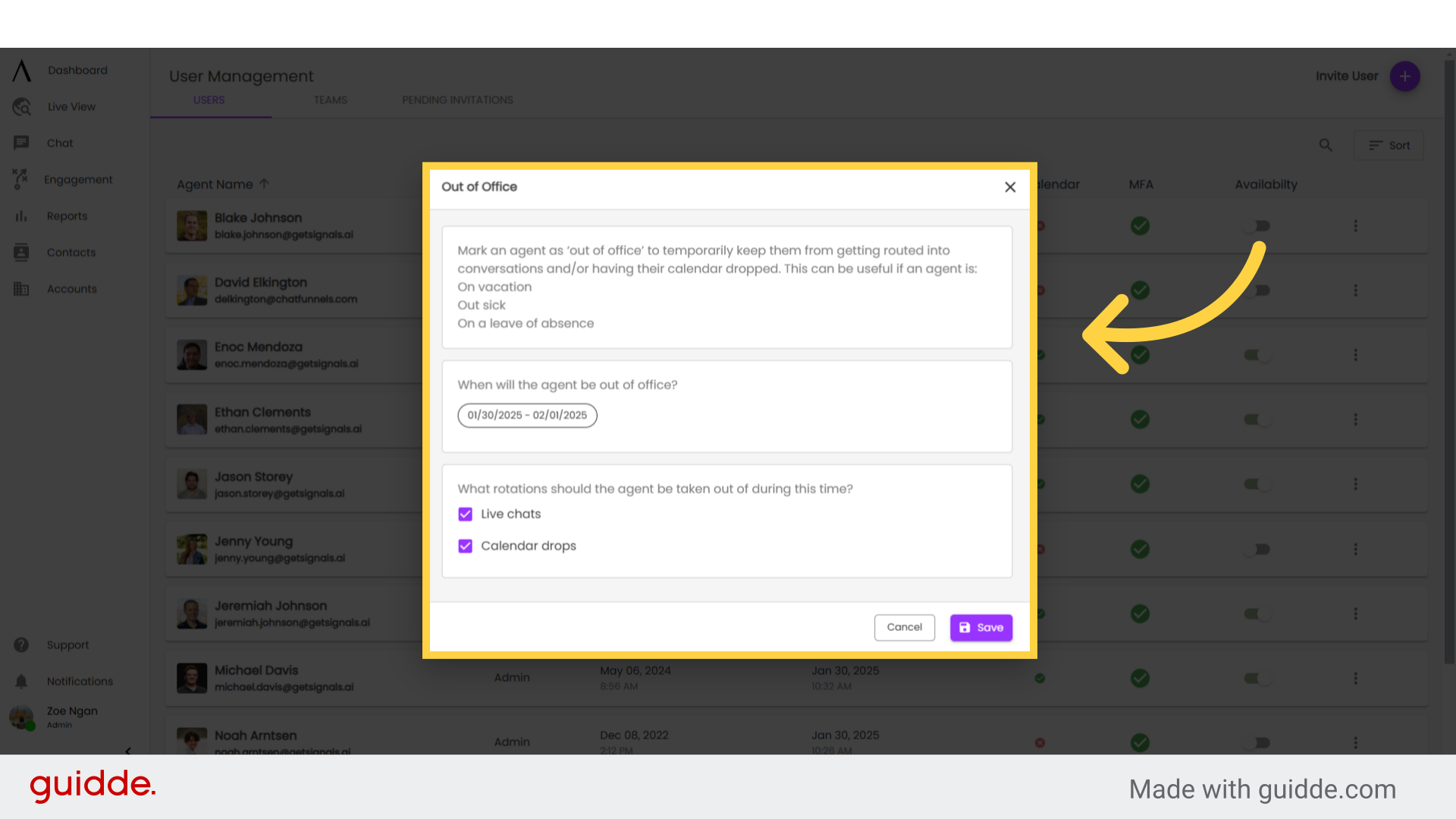Open the out of office date range picker
Viewport: 1456px width, 819px height.
coord(527,416)
